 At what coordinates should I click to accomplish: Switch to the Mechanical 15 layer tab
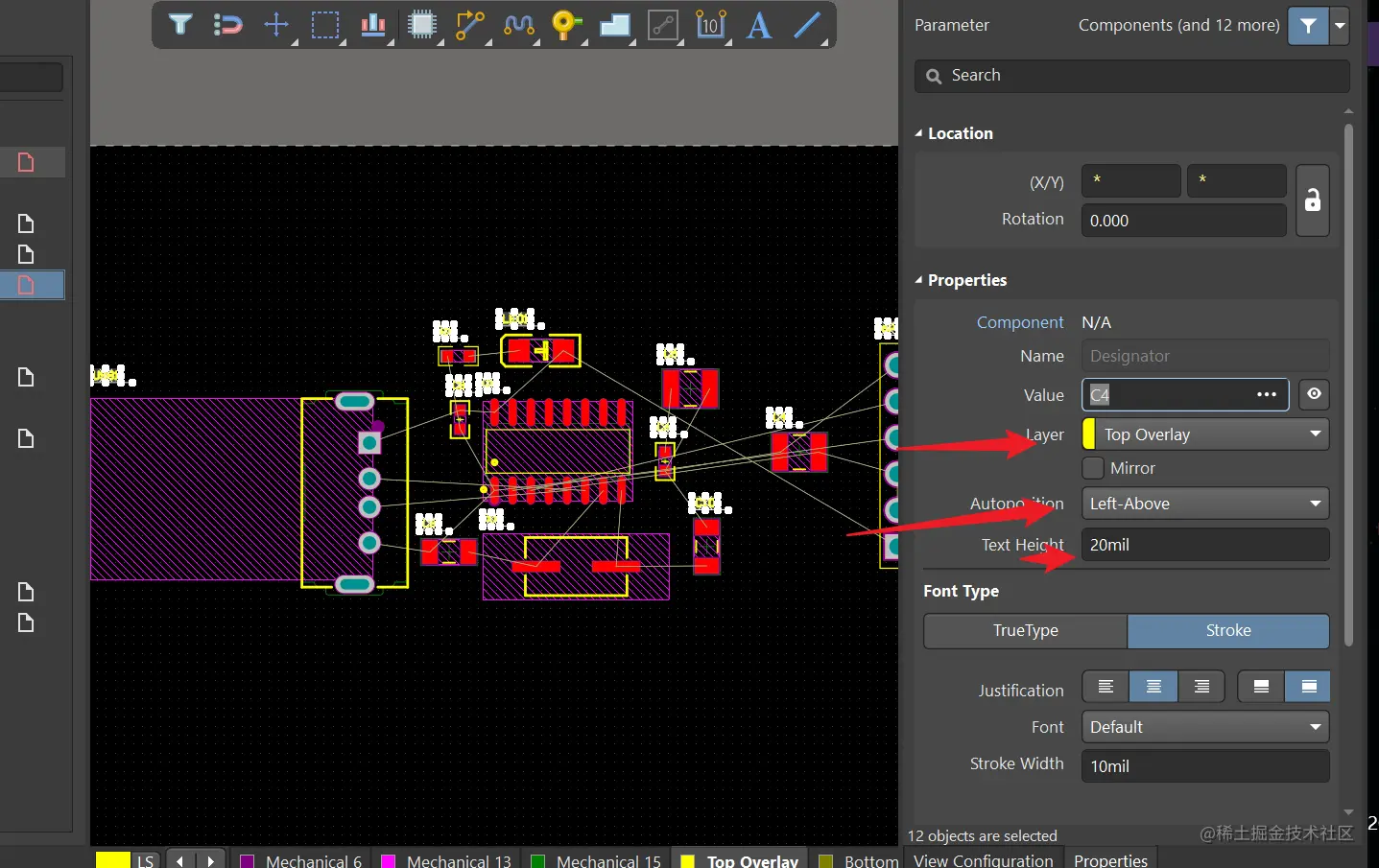click(x=597, y=860)
